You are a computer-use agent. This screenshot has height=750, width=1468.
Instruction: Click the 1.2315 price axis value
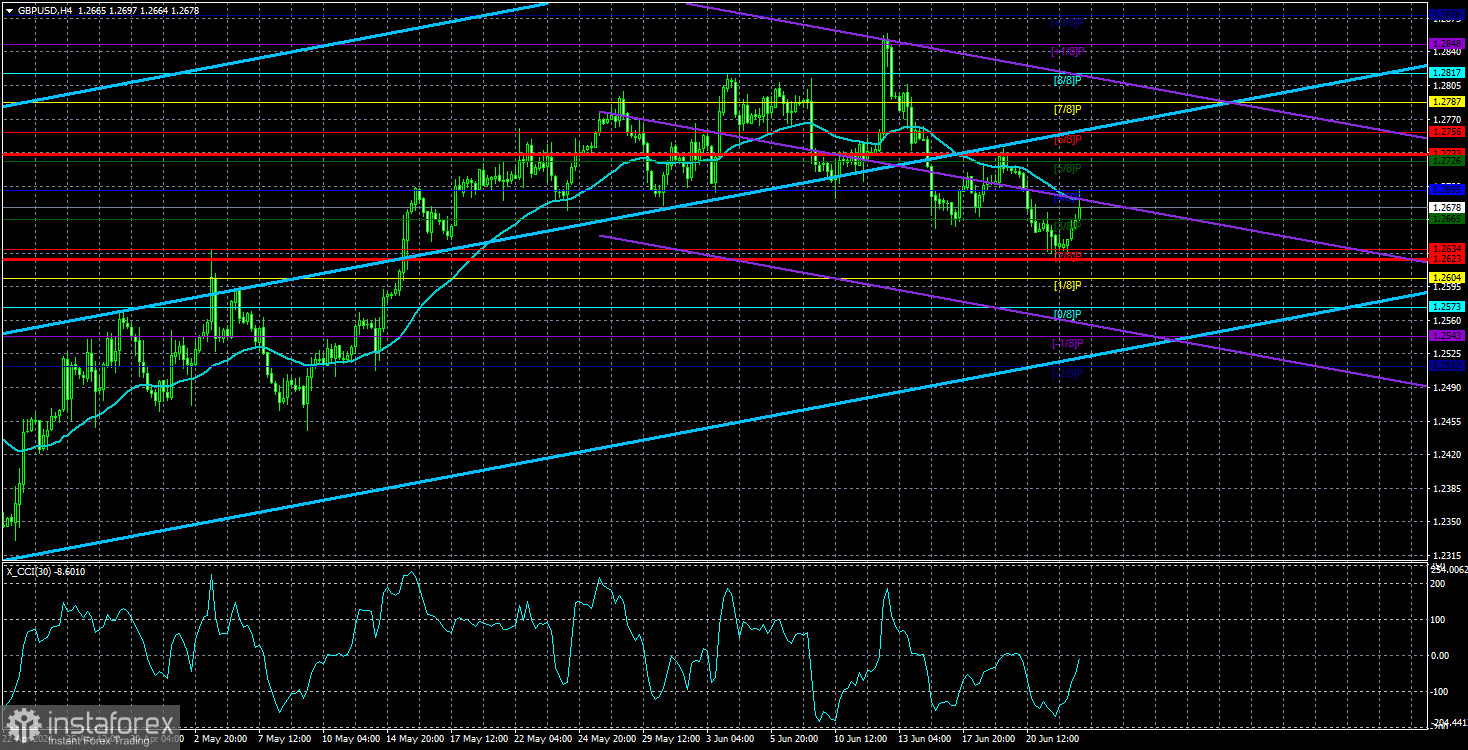(1447, 556)
